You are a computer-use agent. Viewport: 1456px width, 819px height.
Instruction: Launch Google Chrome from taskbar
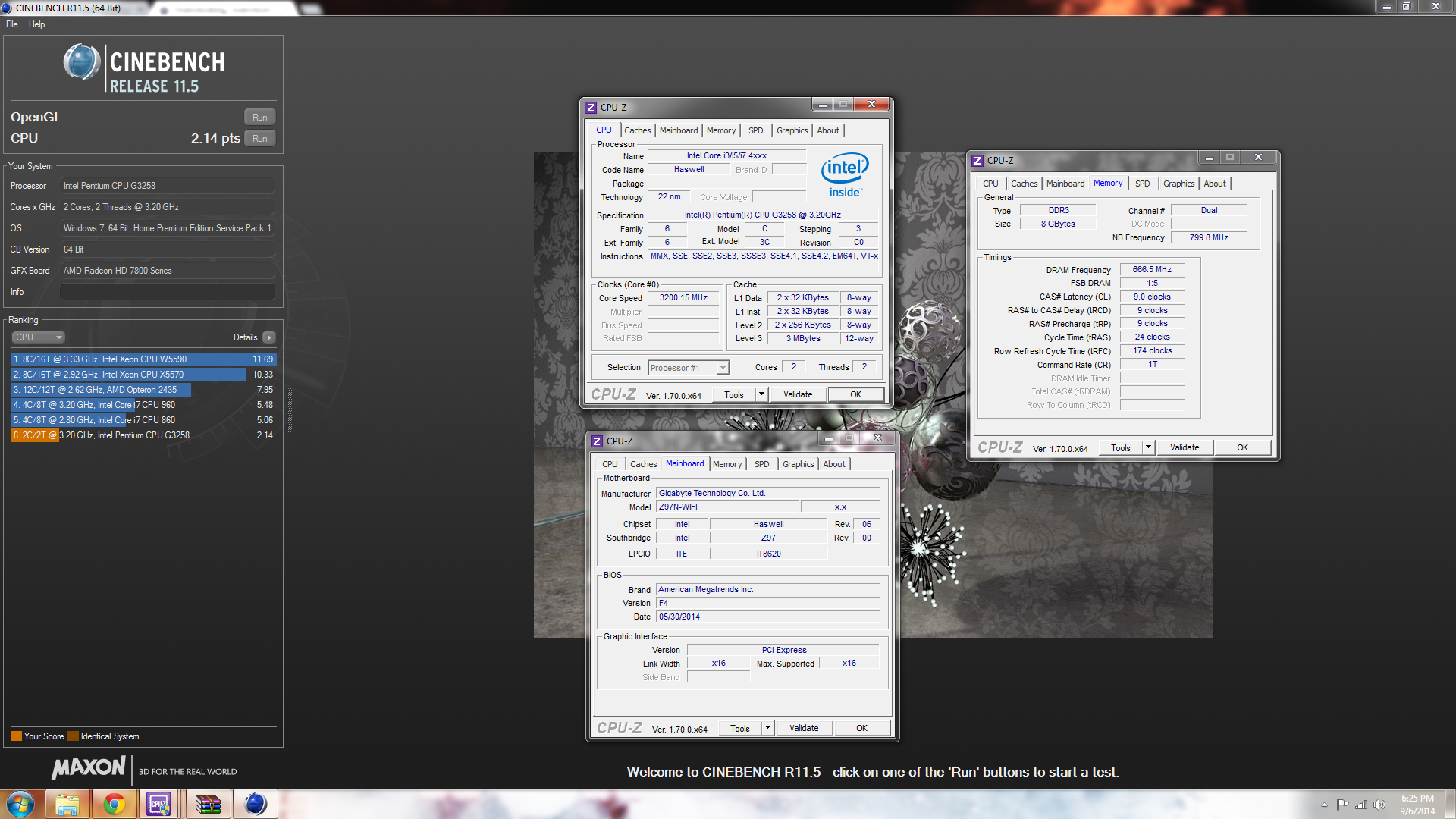coord(114,804)
